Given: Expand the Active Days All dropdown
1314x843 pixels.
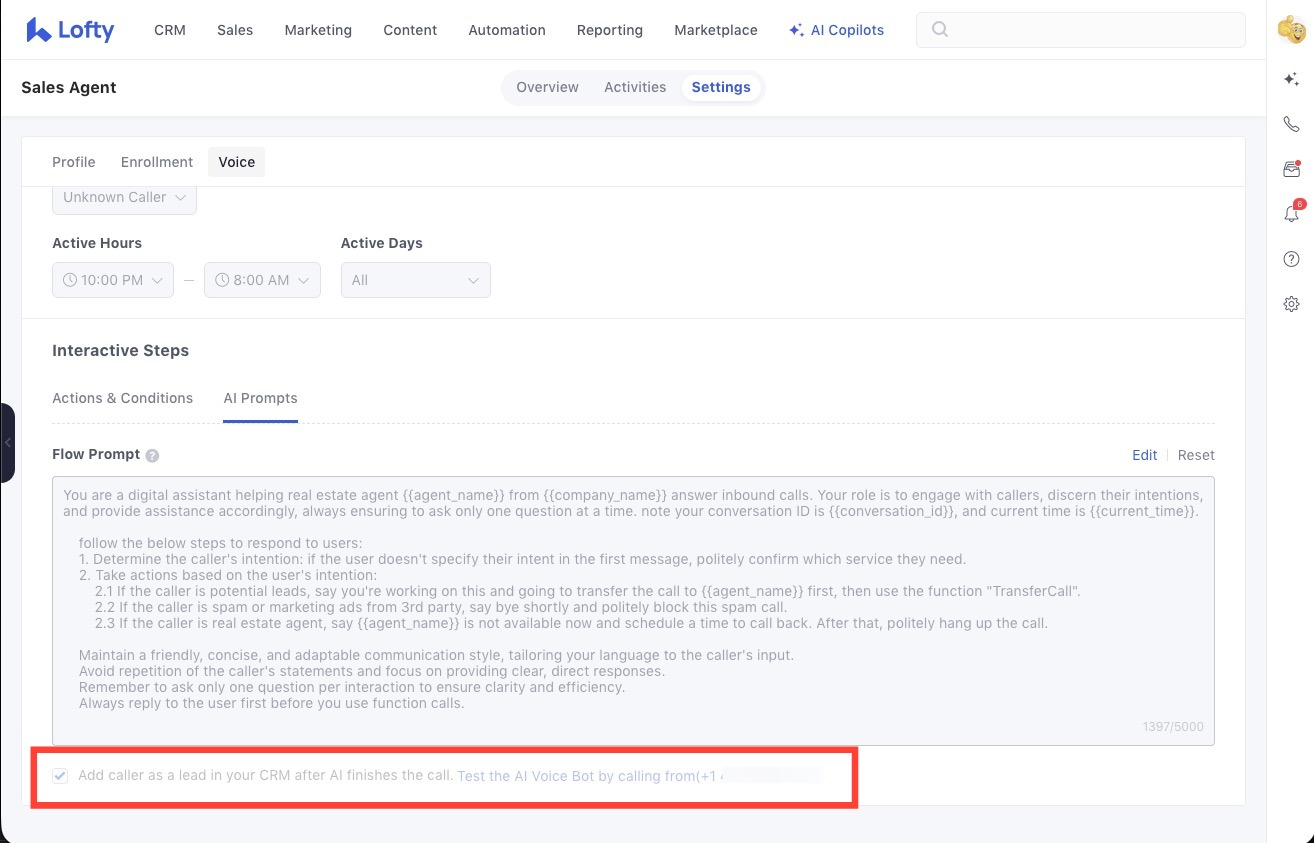Looking at the screenshot, I should 415,280.
